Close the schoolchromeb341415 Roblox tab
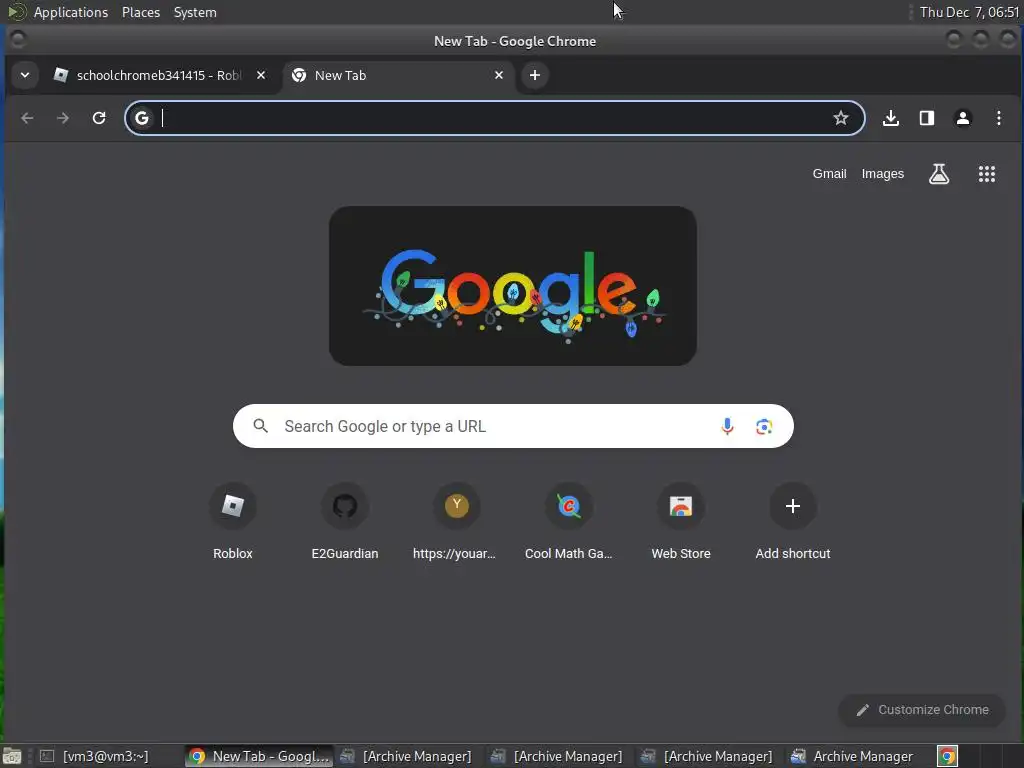This screenshot has width=1024, height=768. tap(261, 75)
